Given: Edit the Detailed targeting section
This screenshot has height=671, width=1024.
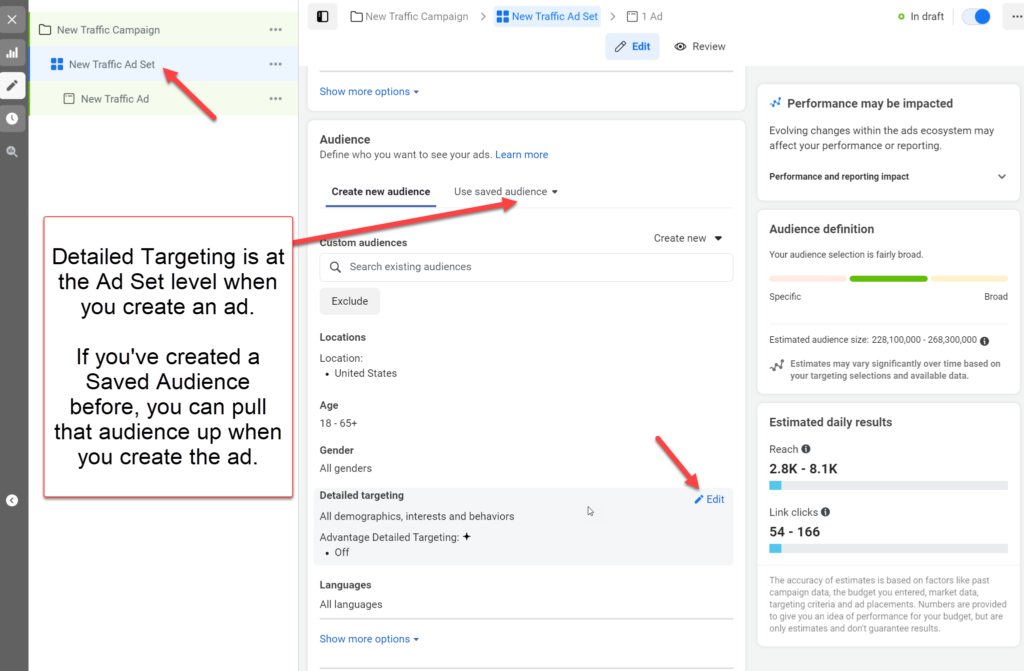Looking at the screenshot, I should pos(709,499).
